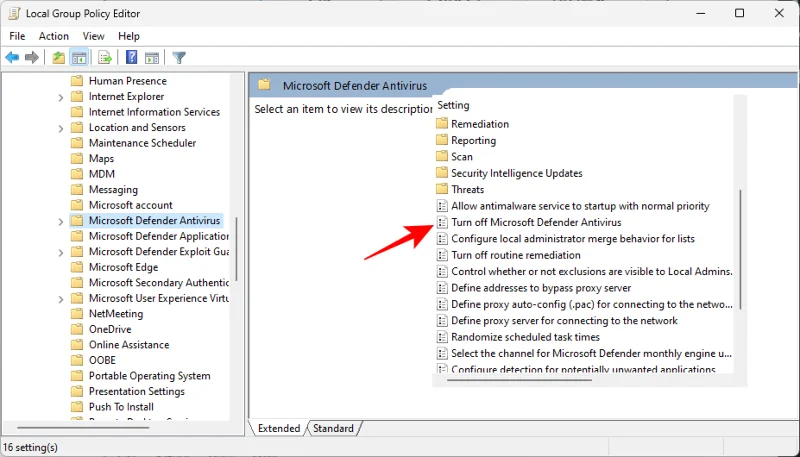800x457 pixels.
Task: Click the Remediation folder icon
Action: tap(442, 124)
